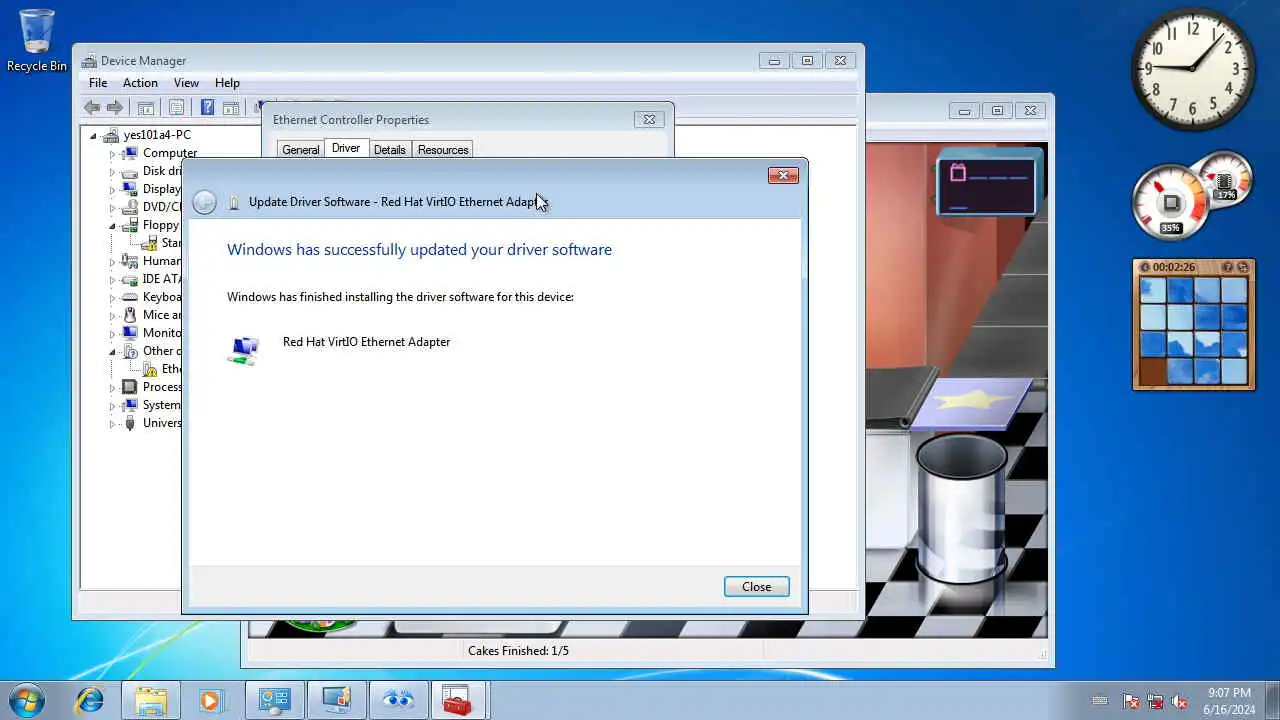Switch to Control Panel taskbar icon
This screenshot has width=1280, height=720.
274,700
